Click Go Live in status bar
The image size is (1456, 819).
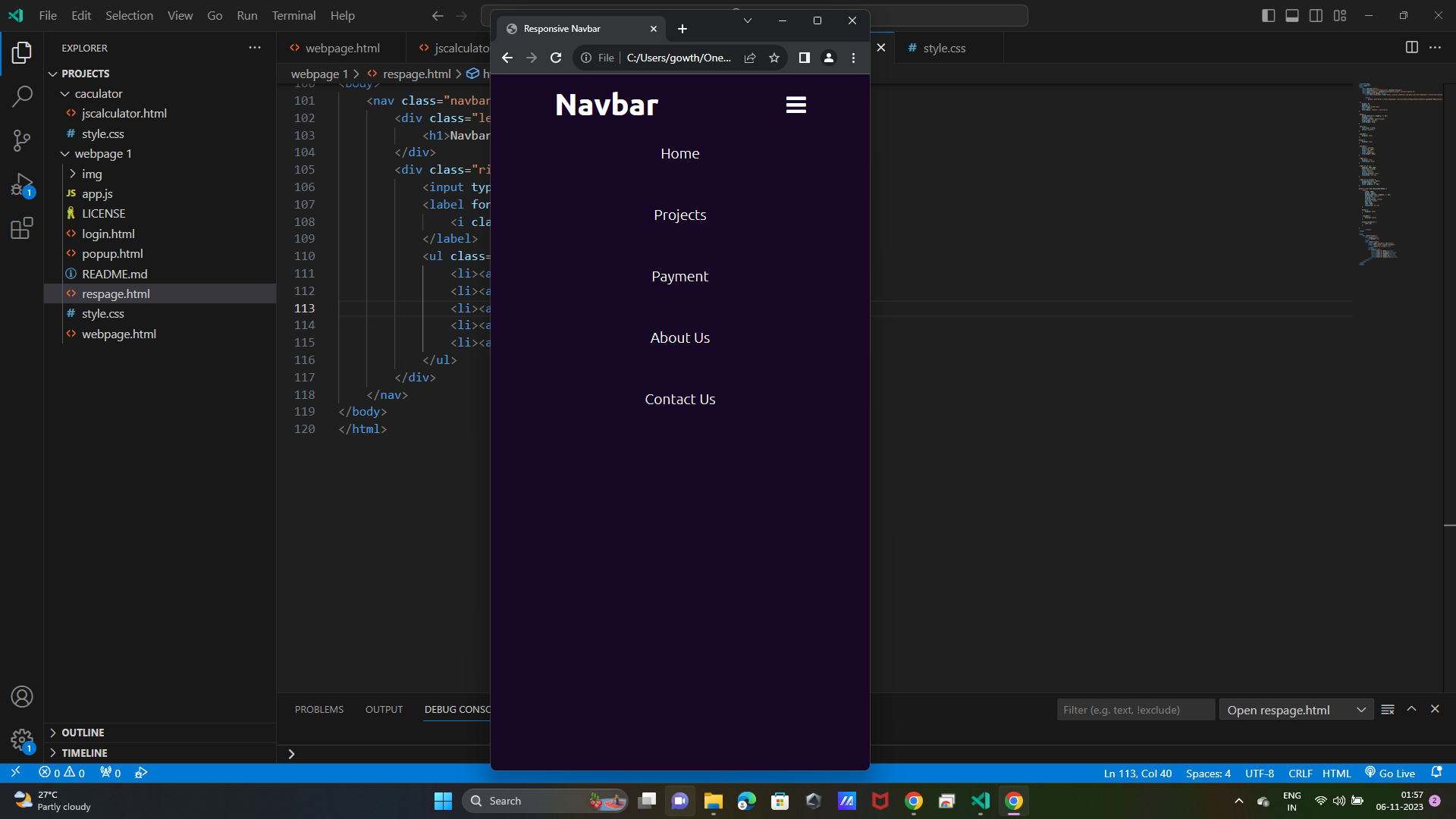(x=1390, y=773)
